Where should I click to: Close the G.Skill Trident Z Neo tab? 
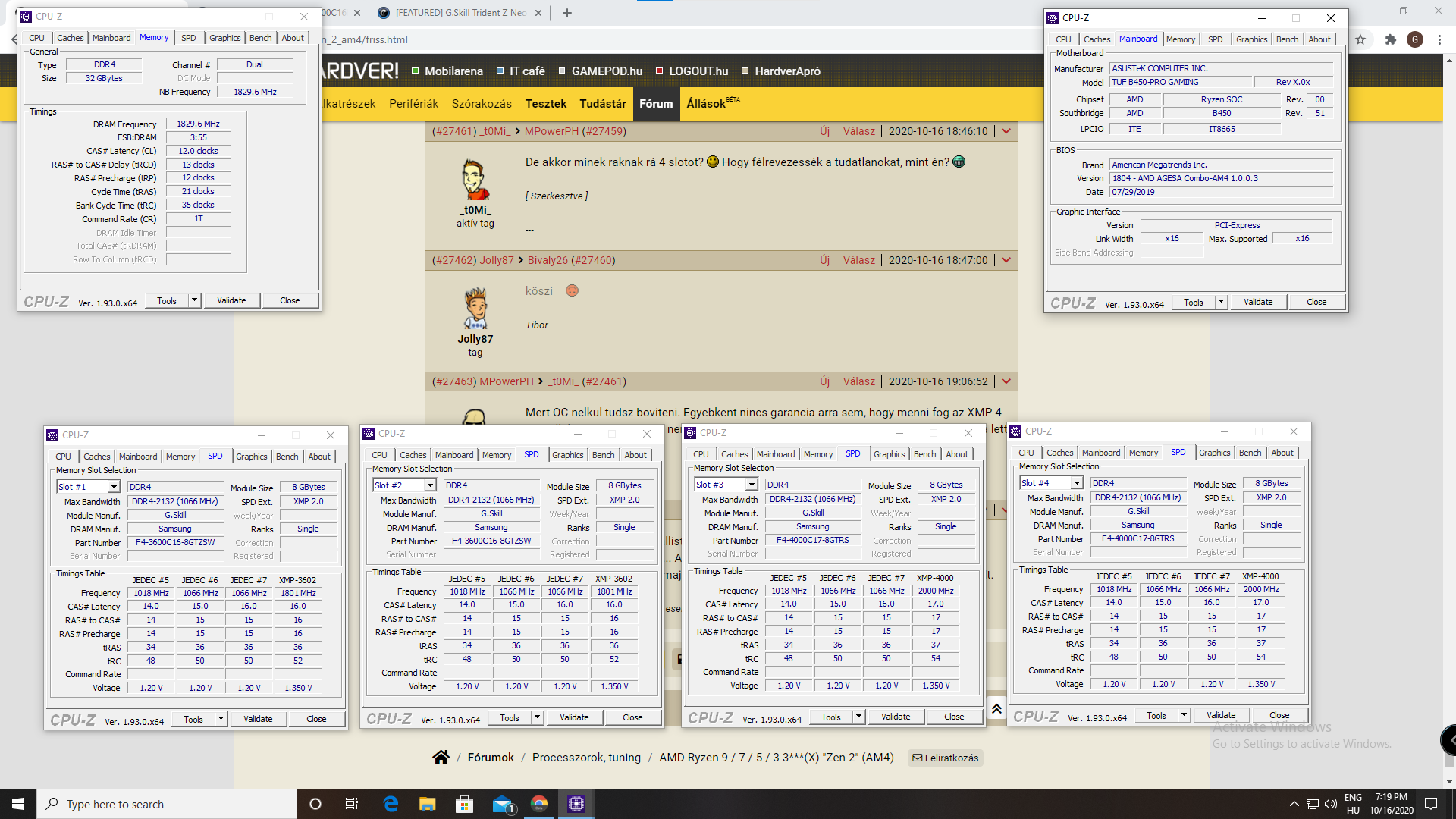538,13
